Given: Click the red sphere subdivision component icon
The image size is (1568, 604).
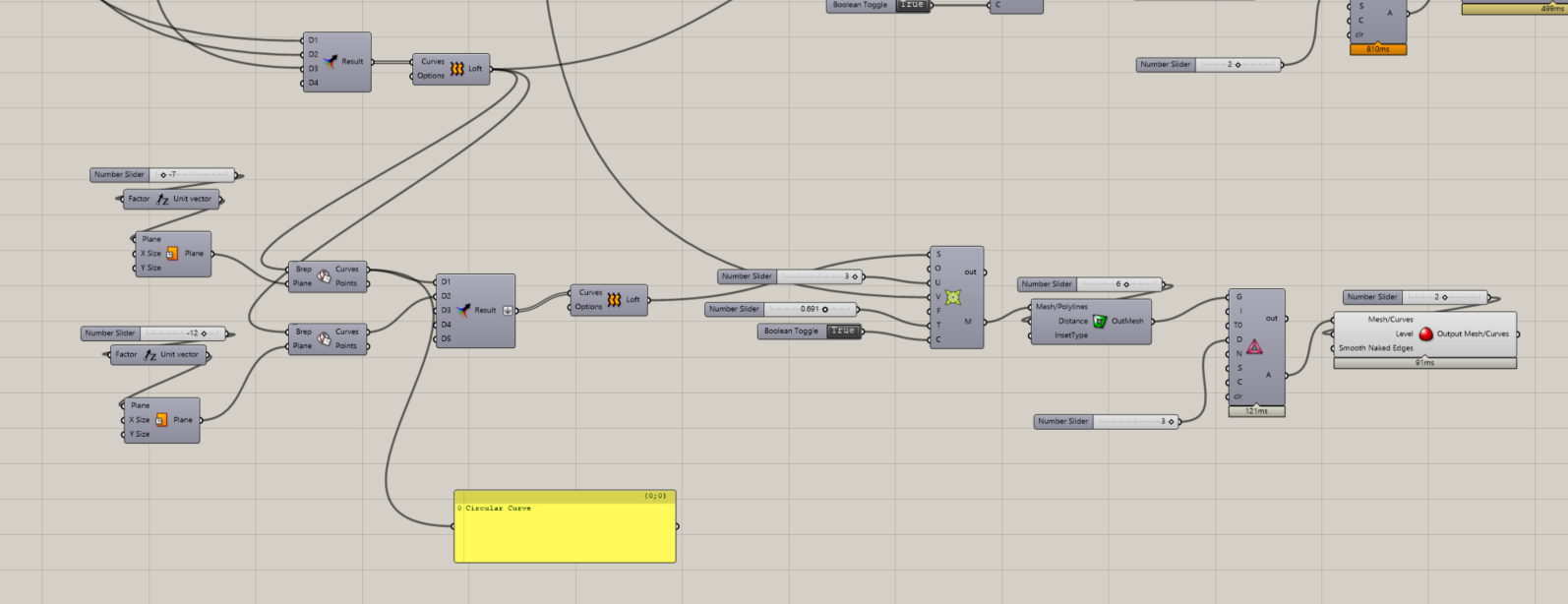Looking at the screenshot, I should [x=1425, y=334].
